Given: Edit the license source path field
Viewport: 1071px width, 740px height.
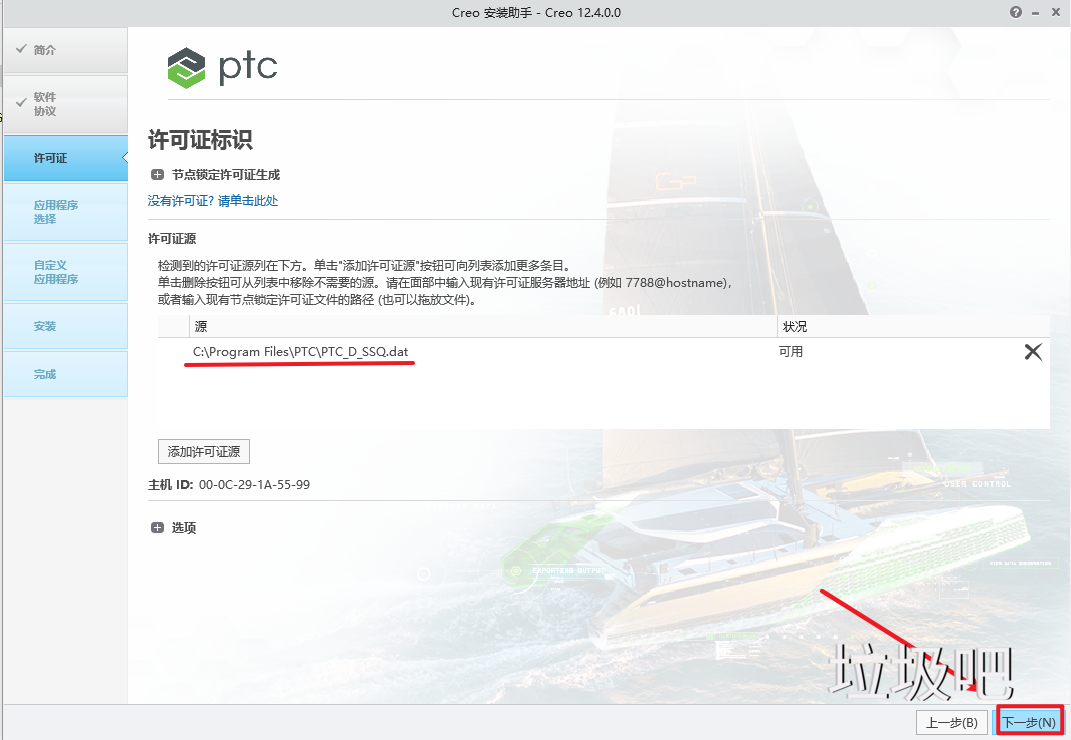Looking at the screenshot, I should coord(482,352).
